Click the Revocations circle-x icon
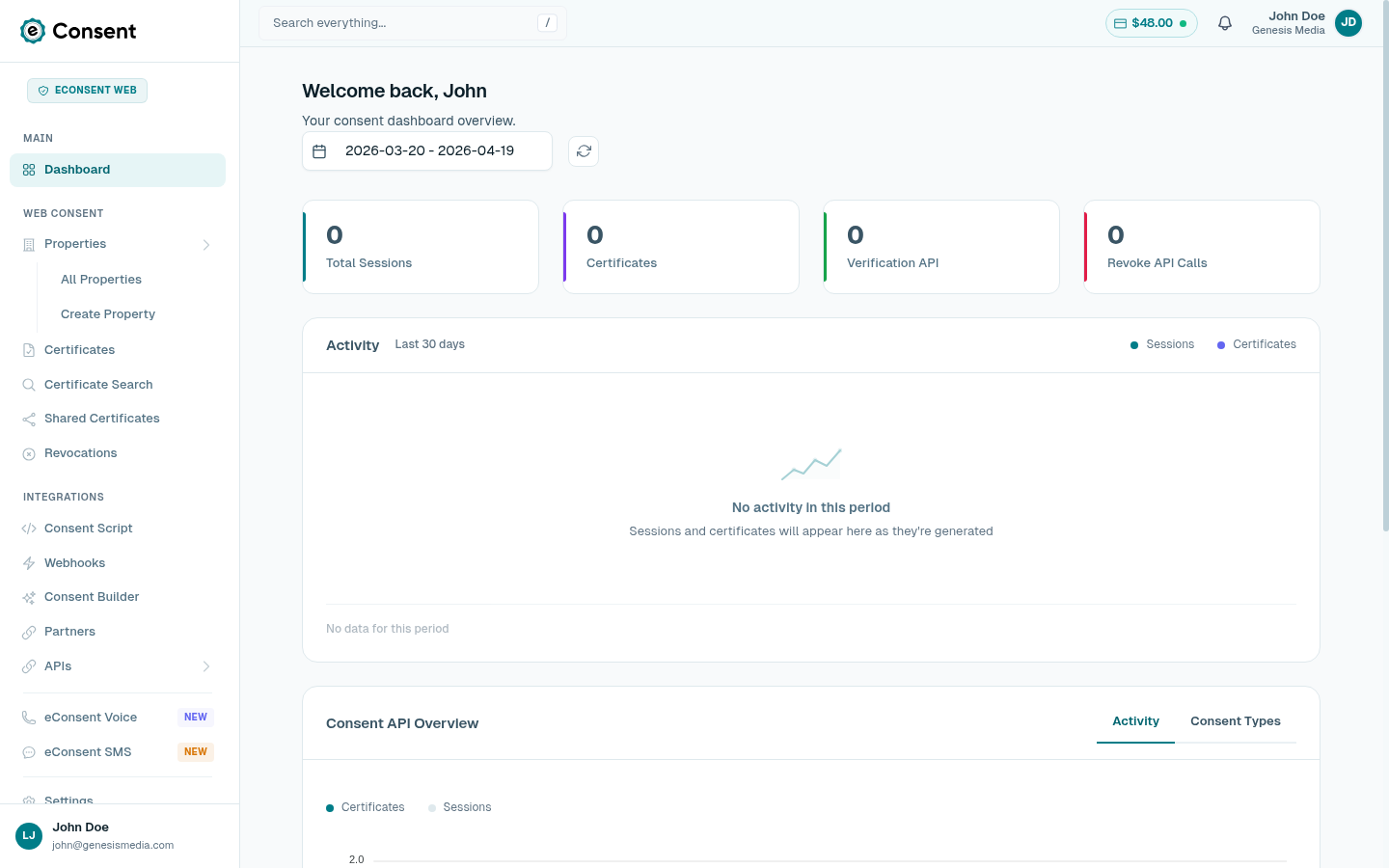1389x868 pixels. 29,454
